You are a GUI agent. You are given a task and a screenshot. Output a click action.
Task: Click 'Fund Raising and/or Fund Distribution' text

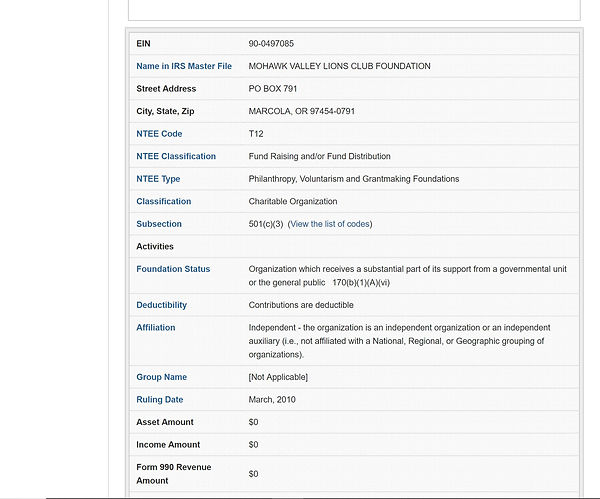[320, 157]
